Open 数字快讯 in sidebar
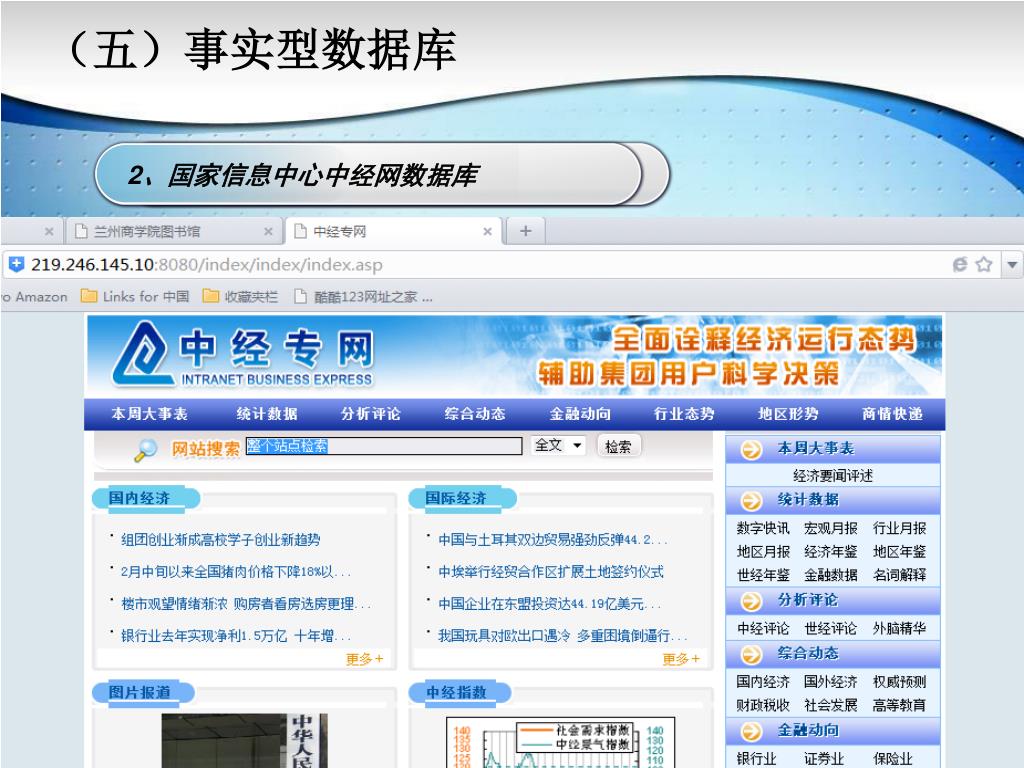The image size is (1024, 768). (763, 528)
